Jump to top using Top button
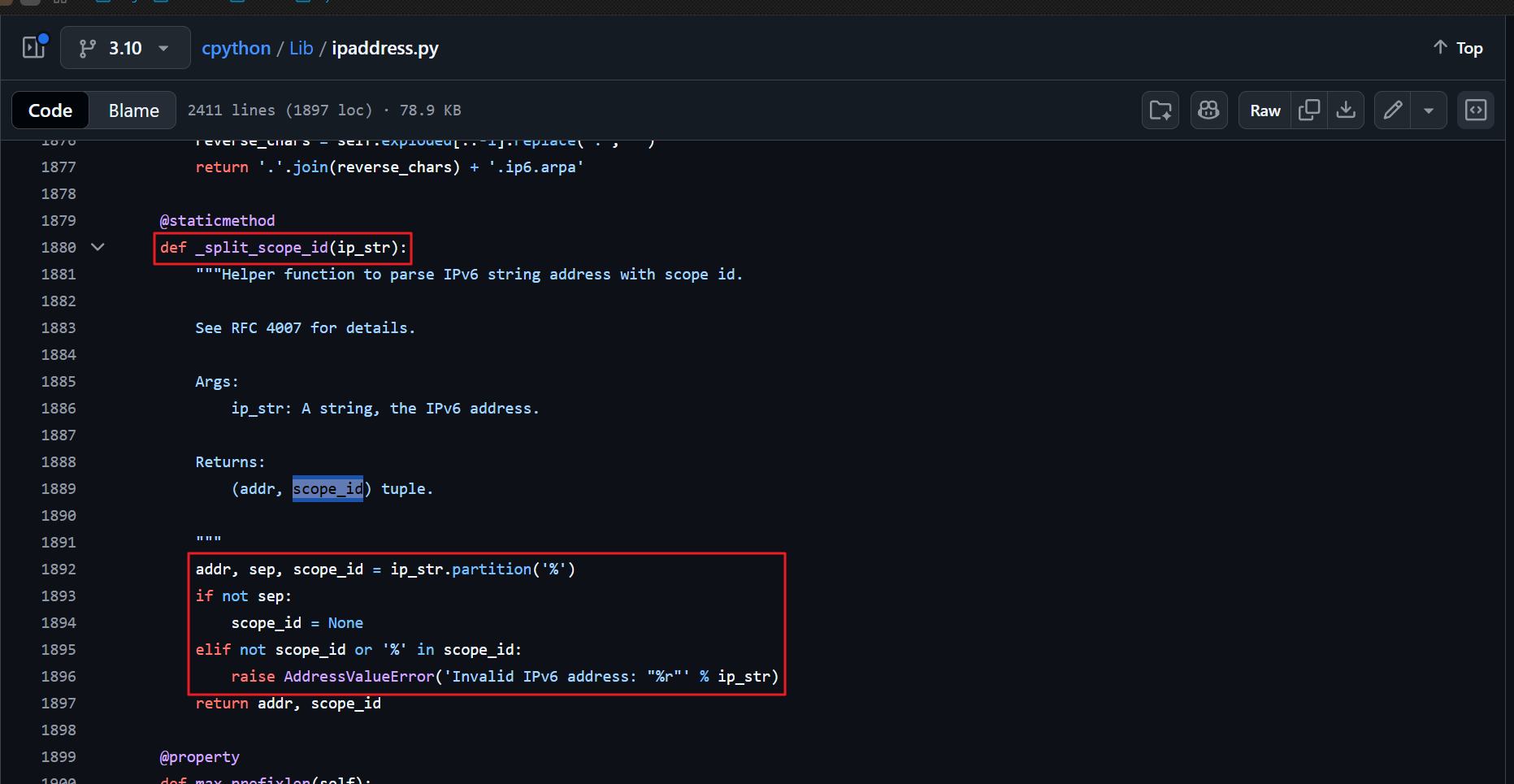Screen dimensions: 1514x784 pos(1458,48)
